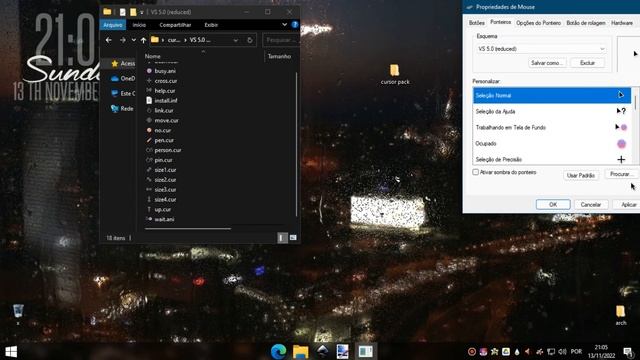The height and width of the screenshot is (360, 640).
Task: Switch to Botão de rolagem tab
Action: coord(586,23)
